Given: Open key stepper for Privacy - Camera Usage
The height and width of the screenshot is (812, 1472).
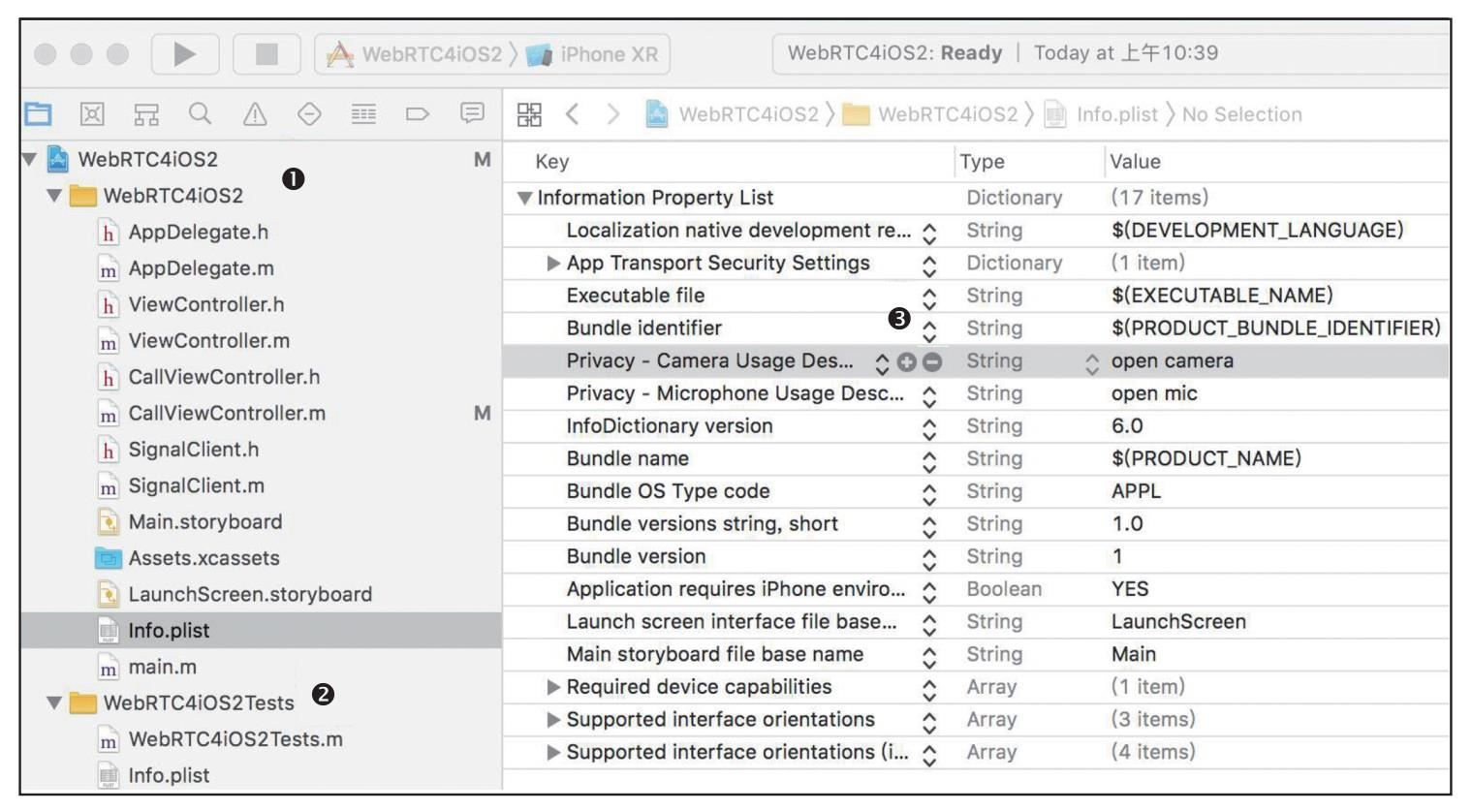Looking at the screenshot, I should click(882, 363).
